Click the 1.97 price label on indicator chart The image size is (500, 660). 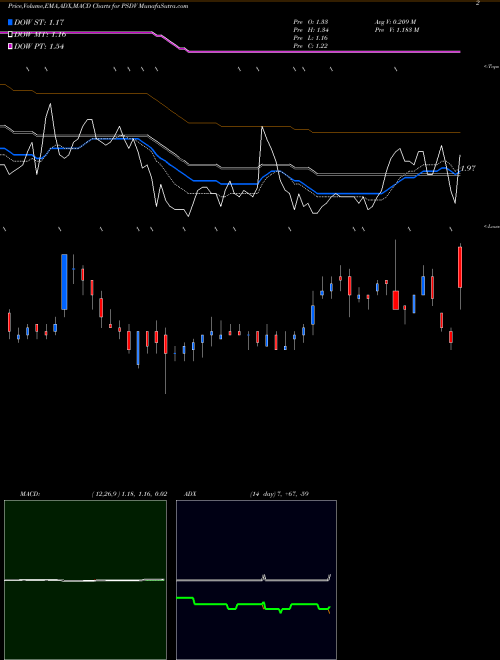coord(468,168)
